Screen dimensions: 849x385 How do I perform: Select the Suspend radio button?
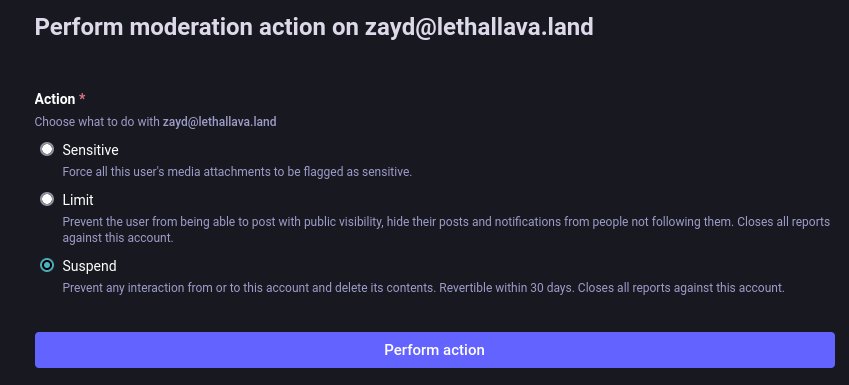[47, 265]
